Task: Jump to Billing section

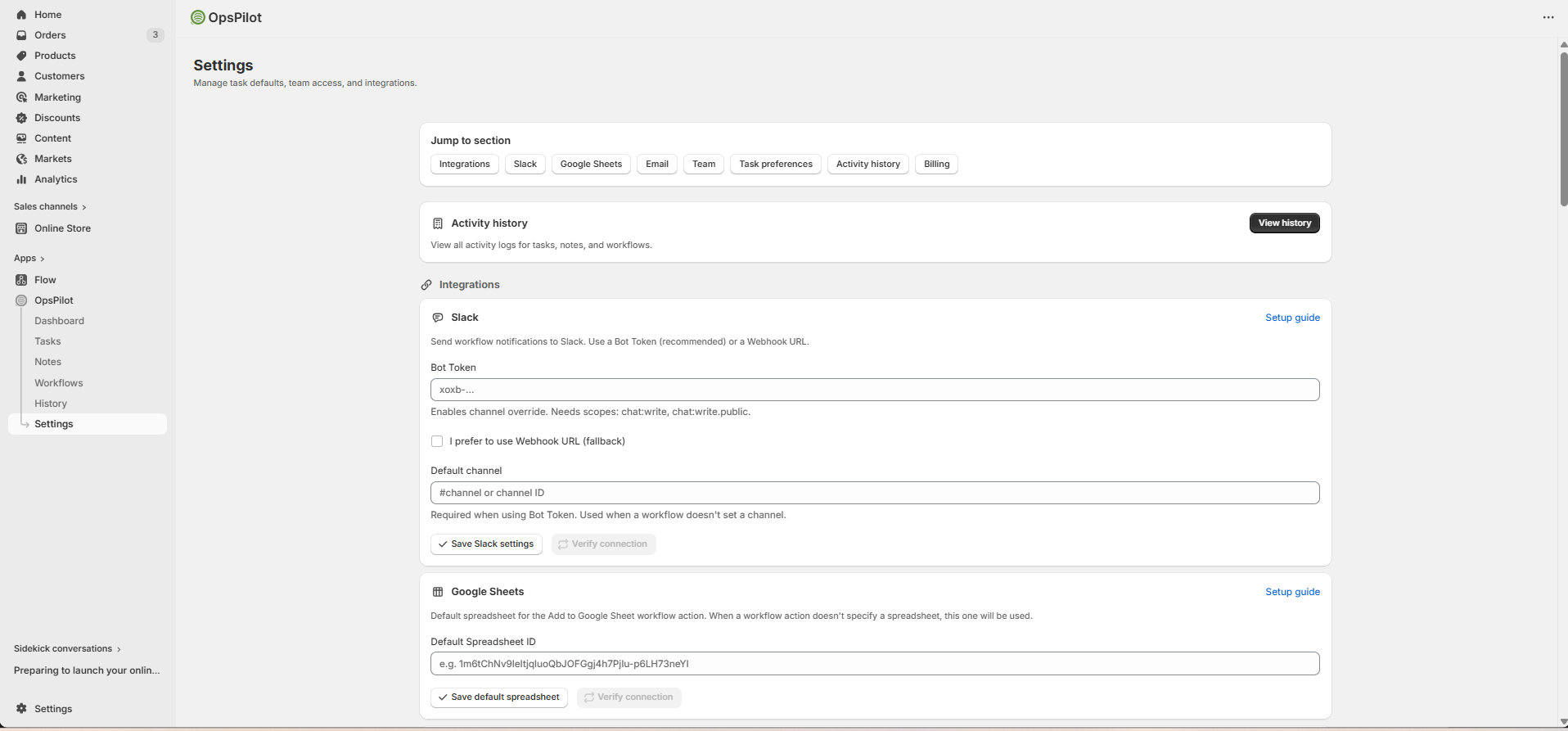Action: point(937,165)
